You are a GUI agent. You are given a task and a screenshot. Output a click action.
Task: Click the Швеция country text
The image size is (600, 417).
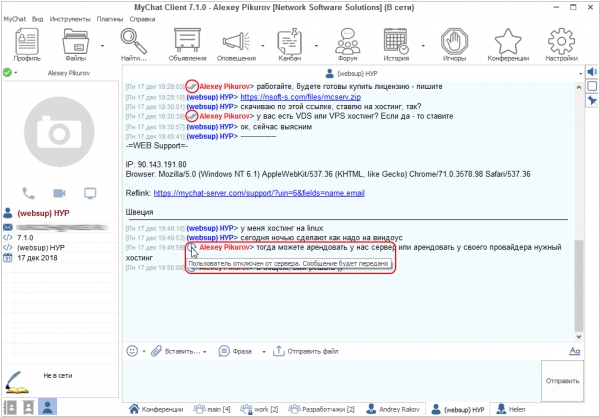139,212
